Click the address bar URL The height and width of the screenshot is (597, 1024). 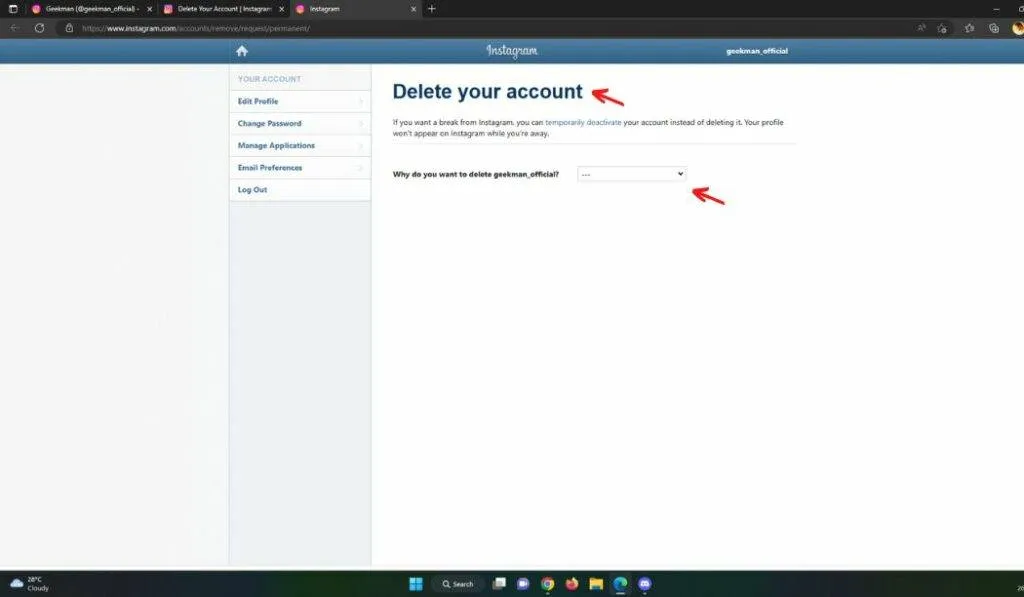pos(196,28)
